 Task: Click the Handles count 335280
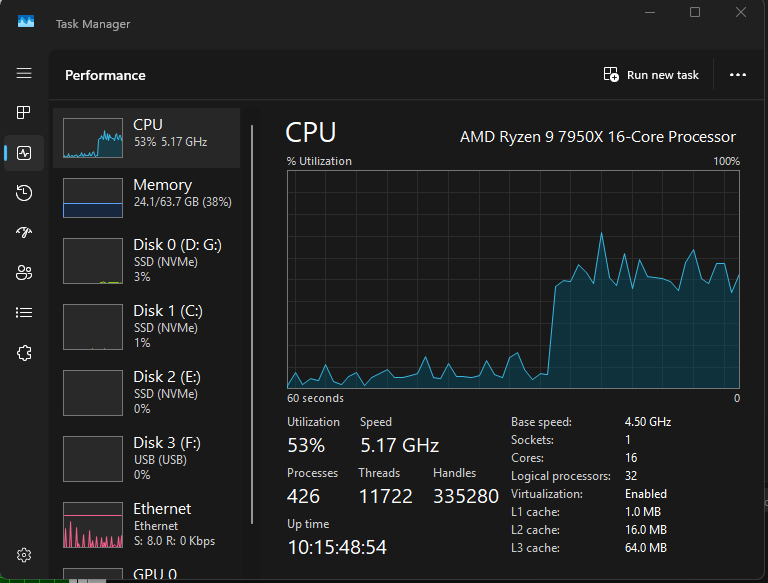466,496
